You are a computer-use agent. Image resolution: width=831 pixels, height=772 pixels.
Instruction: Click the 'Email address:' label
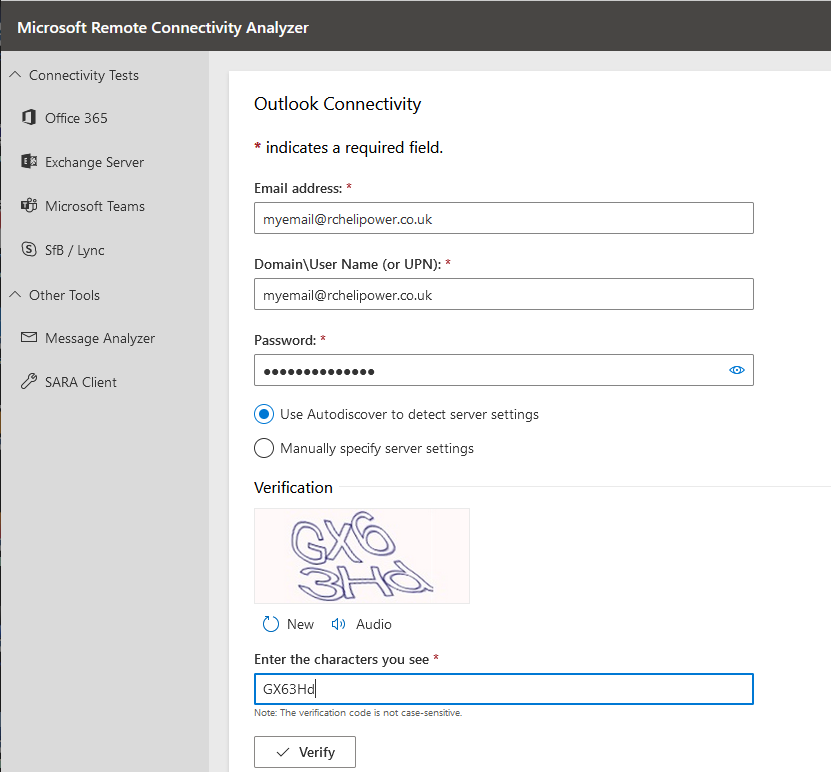298,188
